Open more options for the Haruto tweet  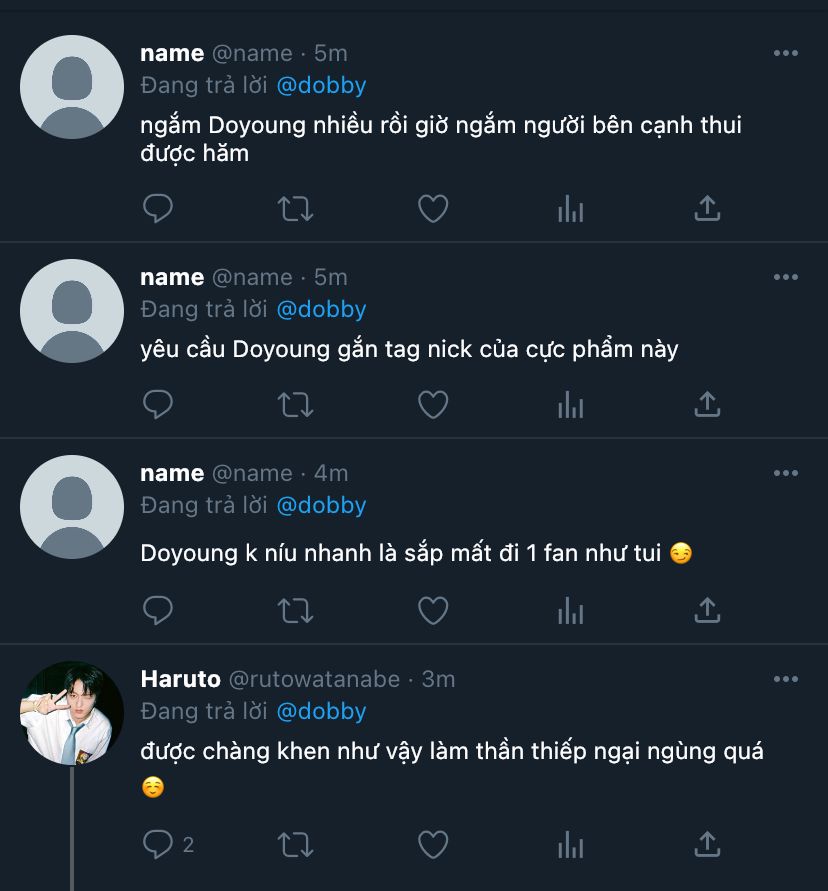[x=786, y=680]
